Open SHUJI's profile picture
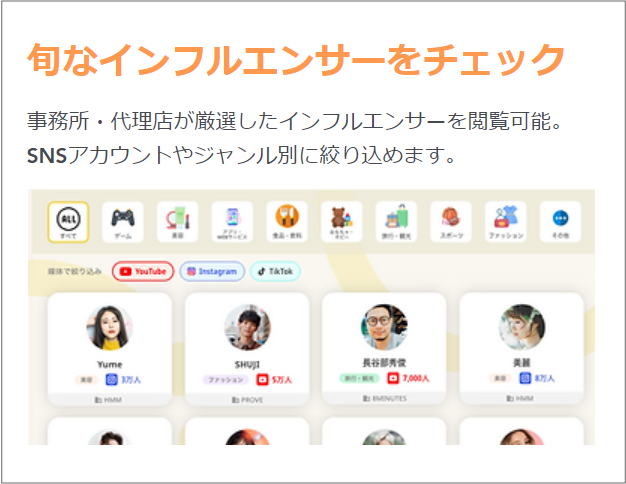The image size is (626, 484). coord(247,328)
